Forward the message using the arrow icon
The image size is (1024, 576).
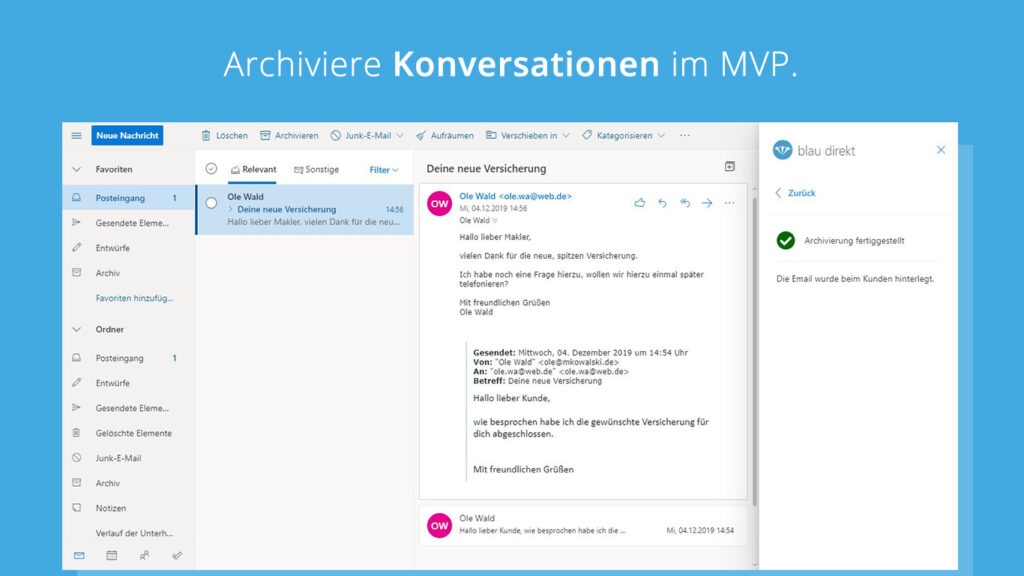click(708, 203)
